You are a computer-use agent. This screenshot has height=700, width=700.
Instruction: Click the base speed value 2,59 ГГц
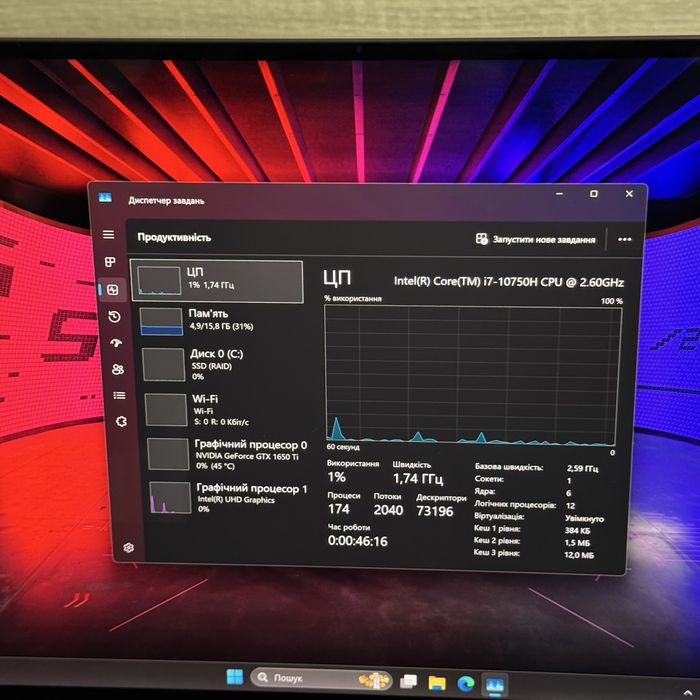pos(582,468)
